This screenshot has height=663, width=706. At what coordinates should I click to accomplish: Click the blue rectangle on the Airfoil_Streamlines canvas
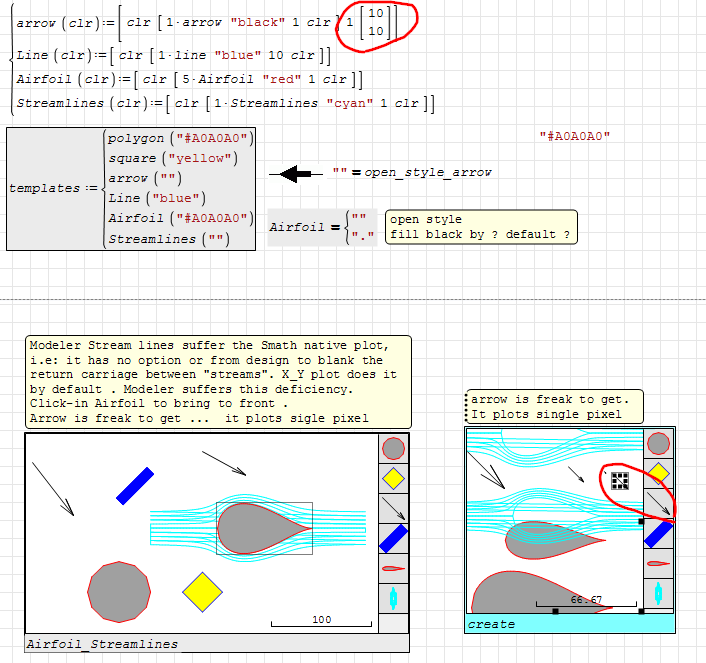coord(135,486)
